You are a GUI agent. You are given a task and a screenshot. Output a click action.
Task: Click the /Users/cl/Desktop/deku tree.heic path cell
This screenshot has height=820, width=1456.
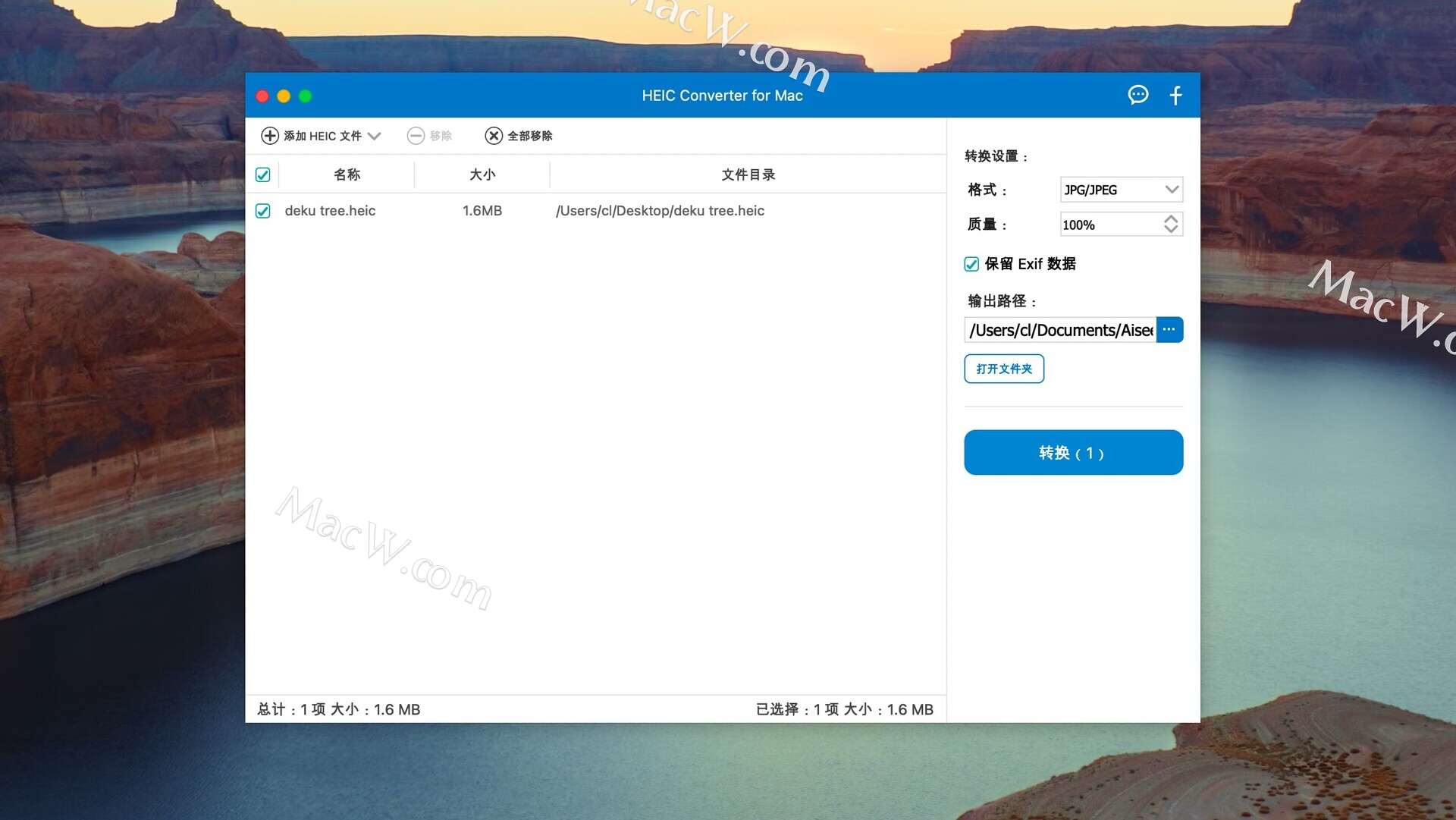(x=660, y=211)
